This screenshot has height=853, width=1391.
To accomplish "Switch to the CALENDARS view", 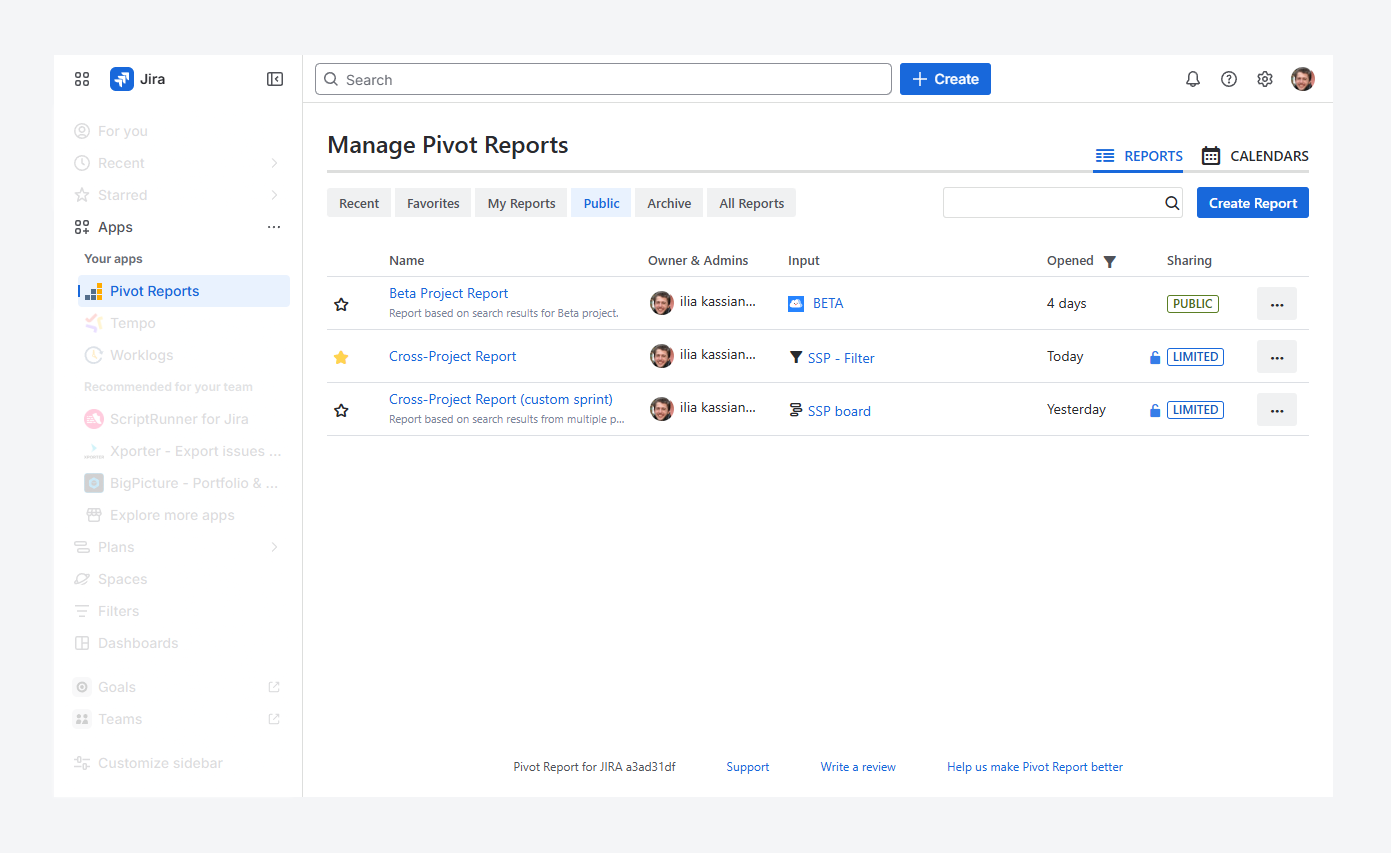I will click(1255, 156).
